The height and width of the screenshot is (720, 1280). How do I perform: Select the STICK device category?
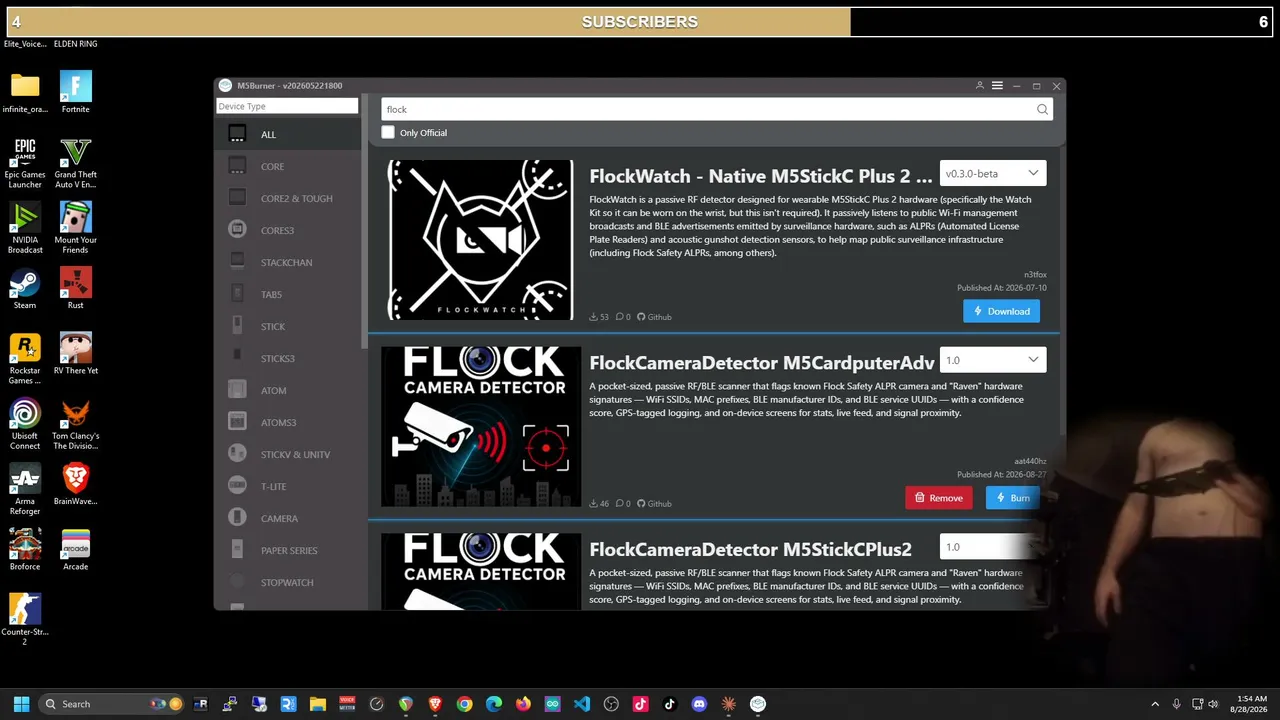pyautogui.click(x=290, y=326)
